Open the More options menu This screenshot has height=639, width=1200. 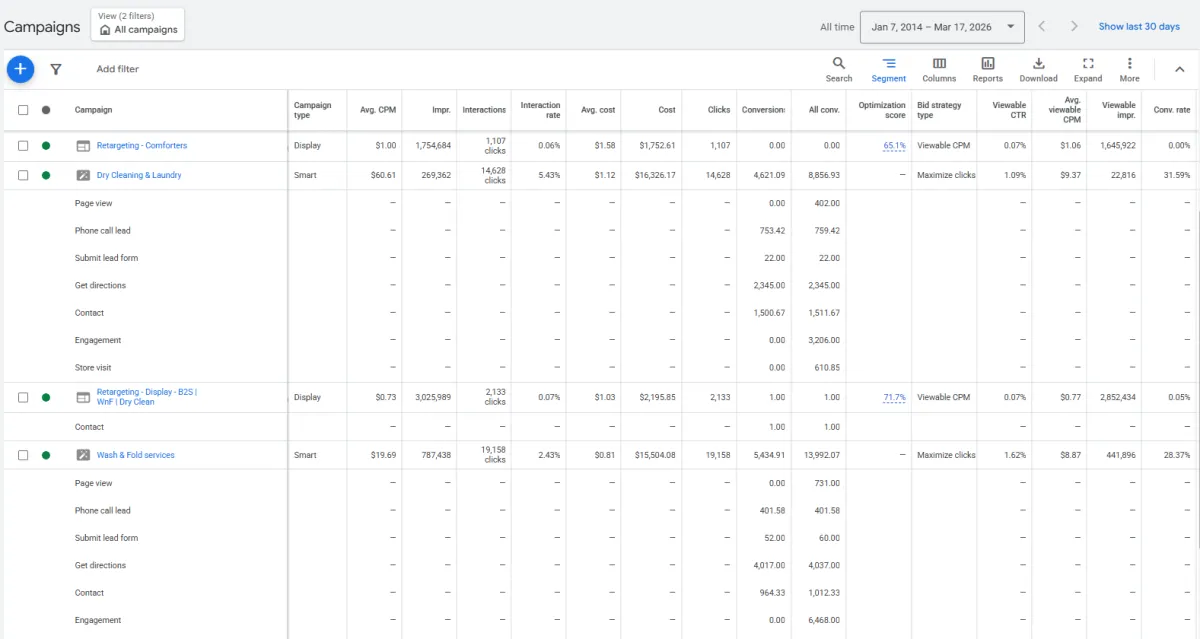(x=1129, y=69)
